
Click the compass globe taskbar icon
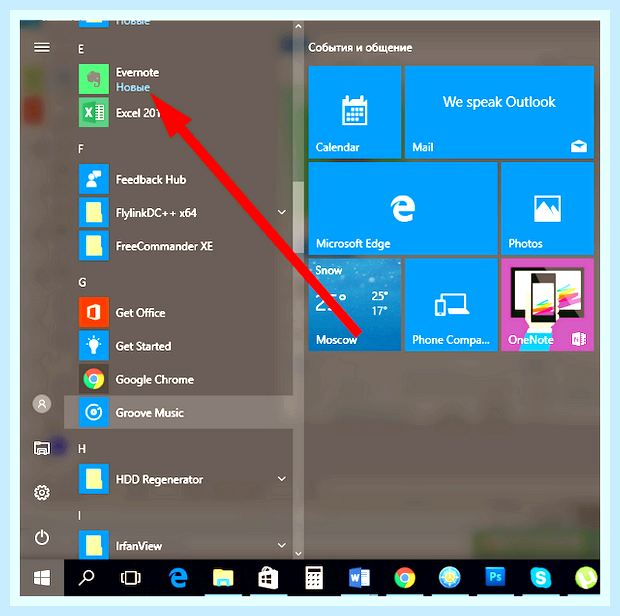pos(450,578)
